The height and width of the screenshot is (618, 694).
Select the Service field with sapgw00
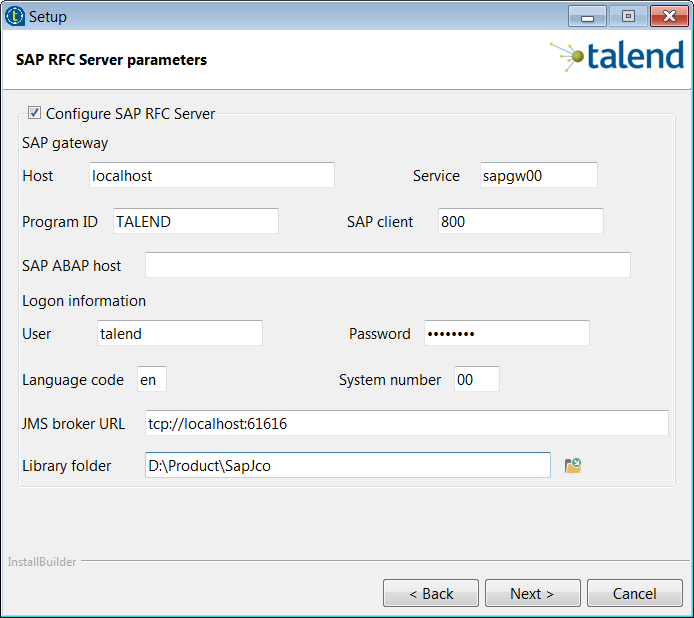(x=538, y=175)
